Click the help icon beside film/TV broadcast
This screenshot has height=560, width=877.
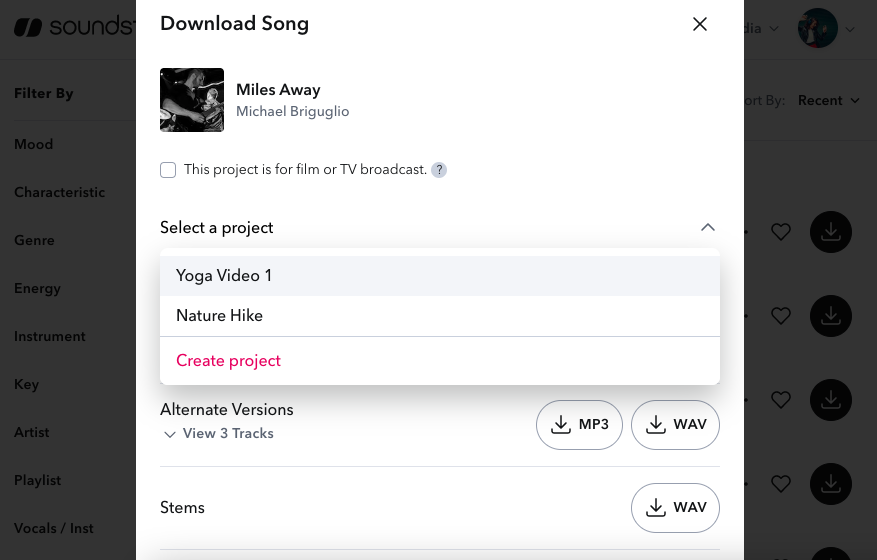click(439, 170)
